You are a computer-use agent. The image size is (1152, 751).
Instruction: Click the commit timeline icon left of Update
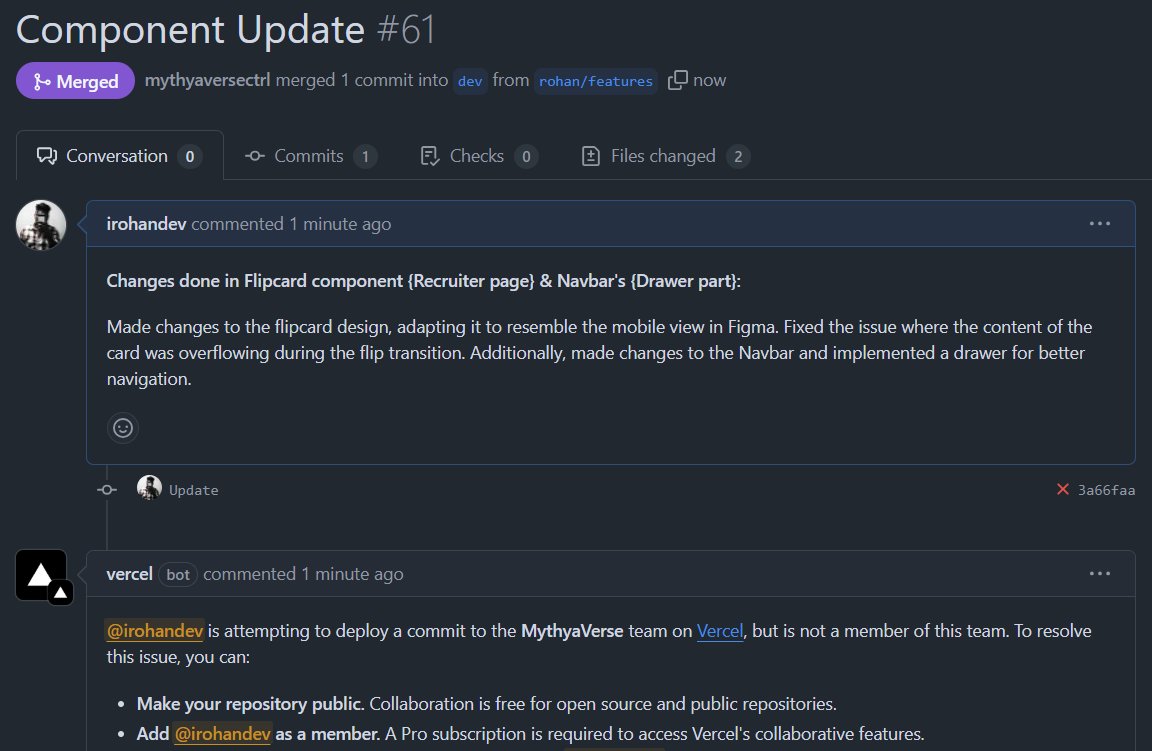click(x=107, y=489)
